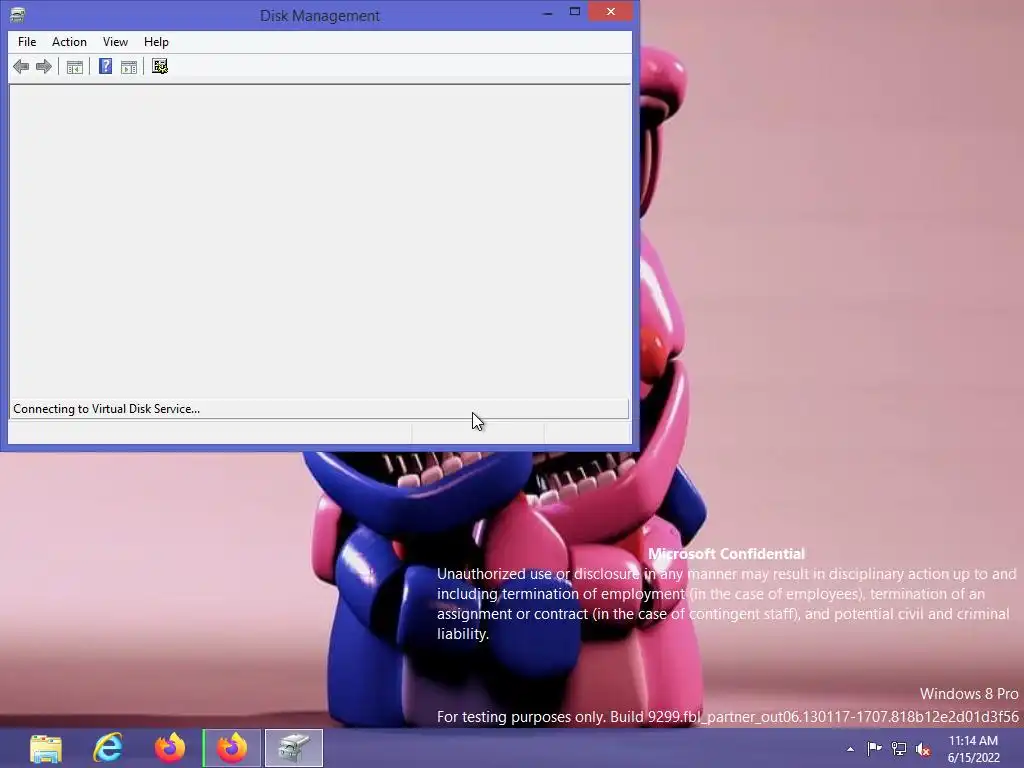This screenshot has height=768, width=1024.
Task: Open the File menu in Disk Management
Action: (x=27, y=42)
